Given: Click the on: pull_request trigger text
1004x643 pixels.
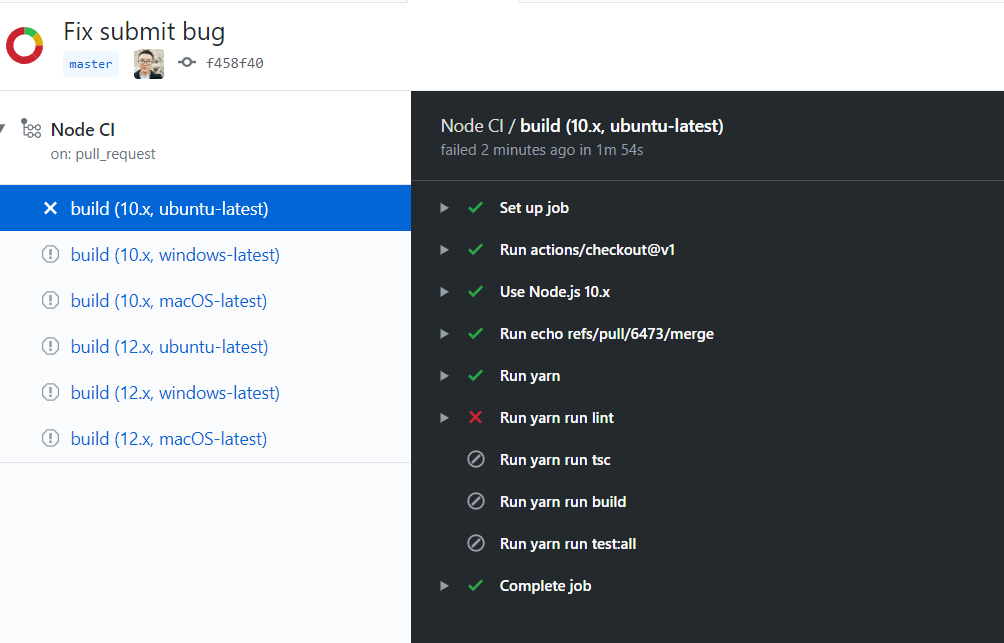Looking at the screenshot, I should [x=103, y=154].
